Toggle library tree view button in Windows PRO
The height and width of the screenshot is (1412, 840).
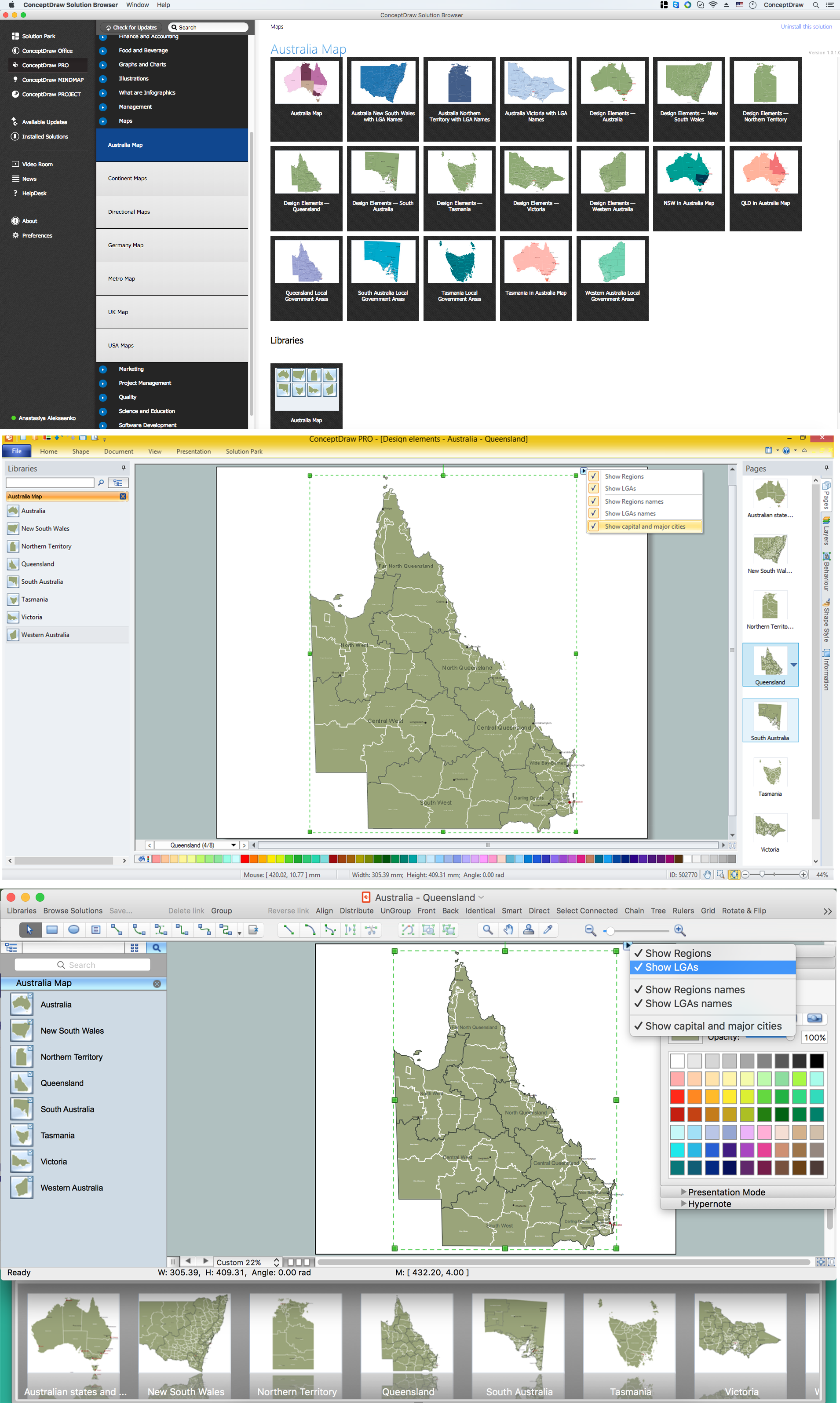tap(118, 483)
